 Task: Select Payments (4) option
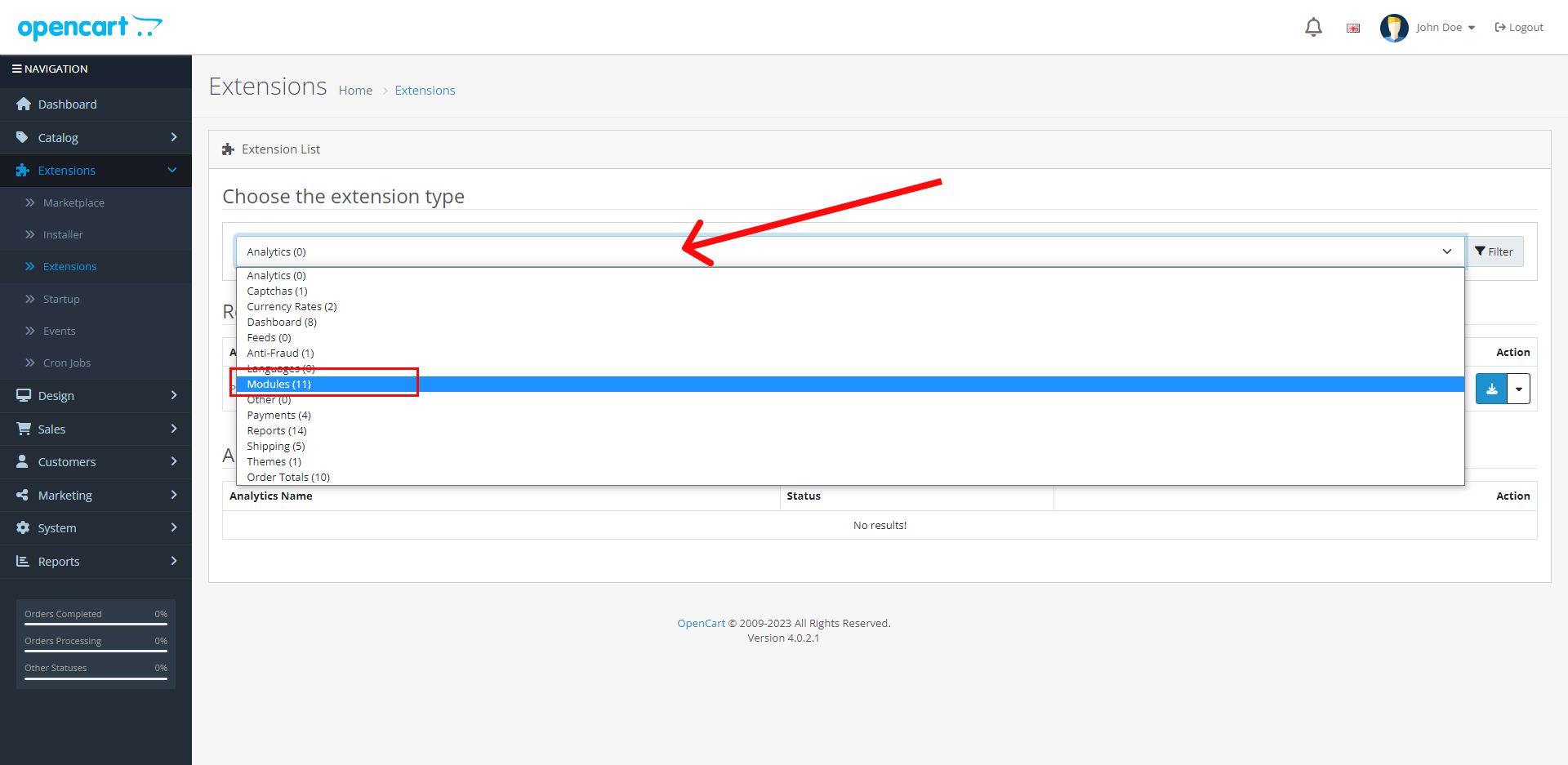850,415
